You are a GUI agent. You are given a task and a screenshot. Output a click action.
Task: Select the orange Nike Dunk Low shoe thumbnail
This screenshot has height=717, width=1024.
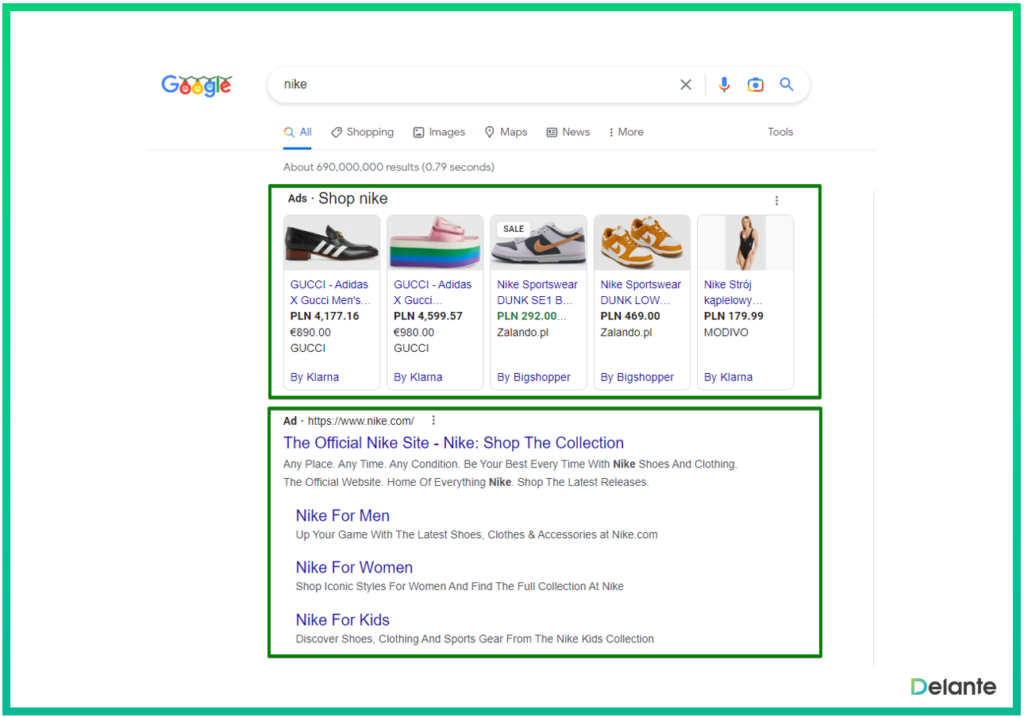tap(641, 242)
